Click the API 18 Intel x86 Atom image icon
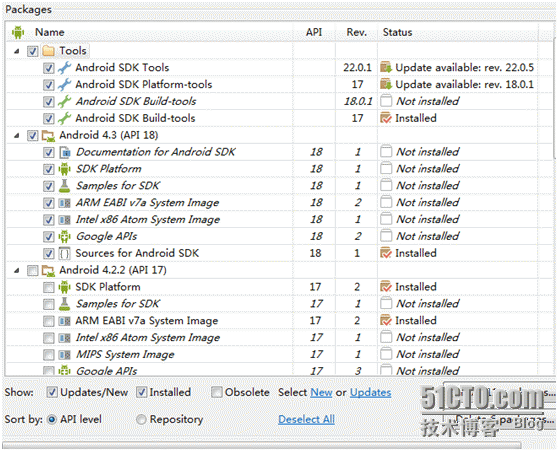 (x=64, y=220)
